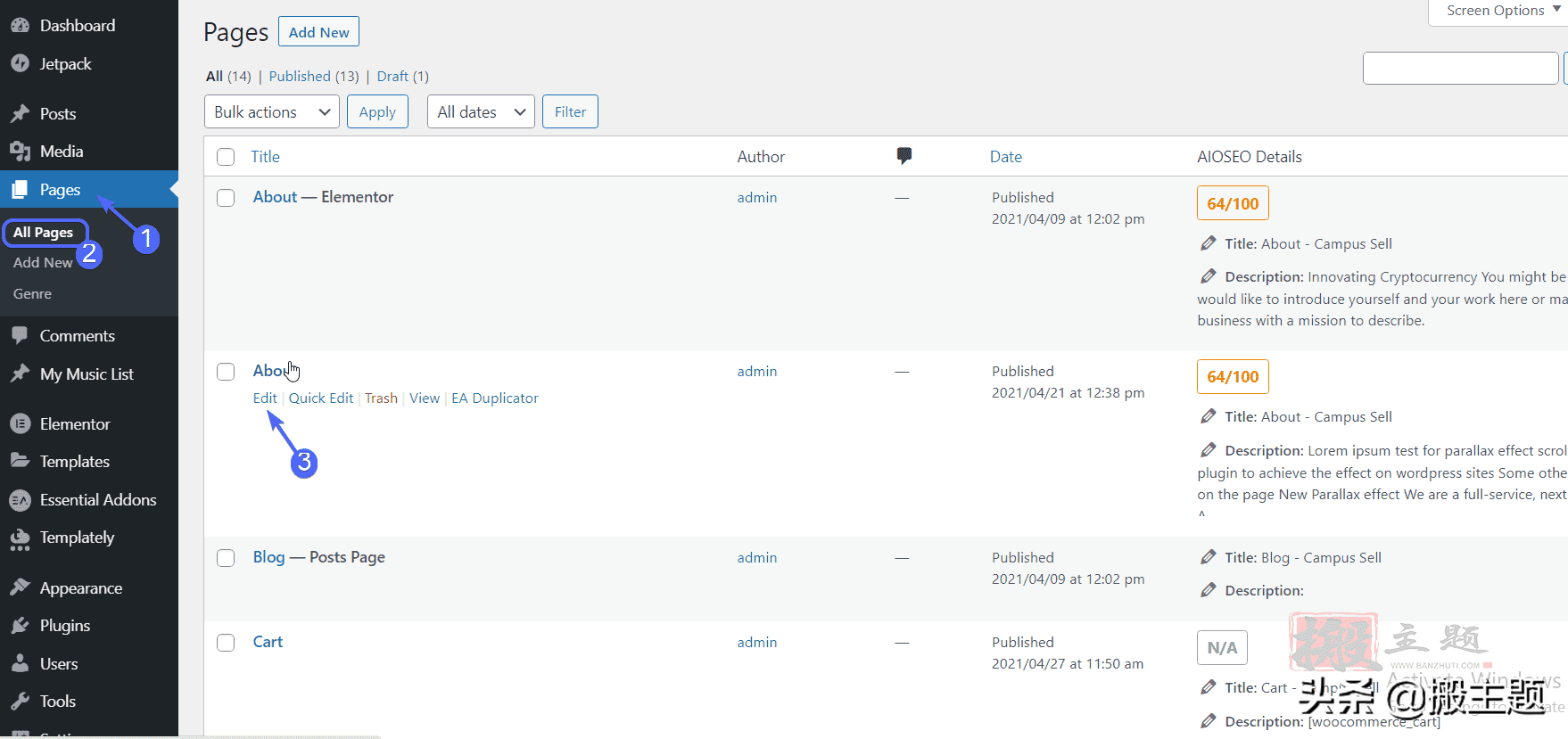This screenshot has width=1568, height=739.
Task: Sort pages by Title column header
Action: pyautogui.click(x=265, y=156)
